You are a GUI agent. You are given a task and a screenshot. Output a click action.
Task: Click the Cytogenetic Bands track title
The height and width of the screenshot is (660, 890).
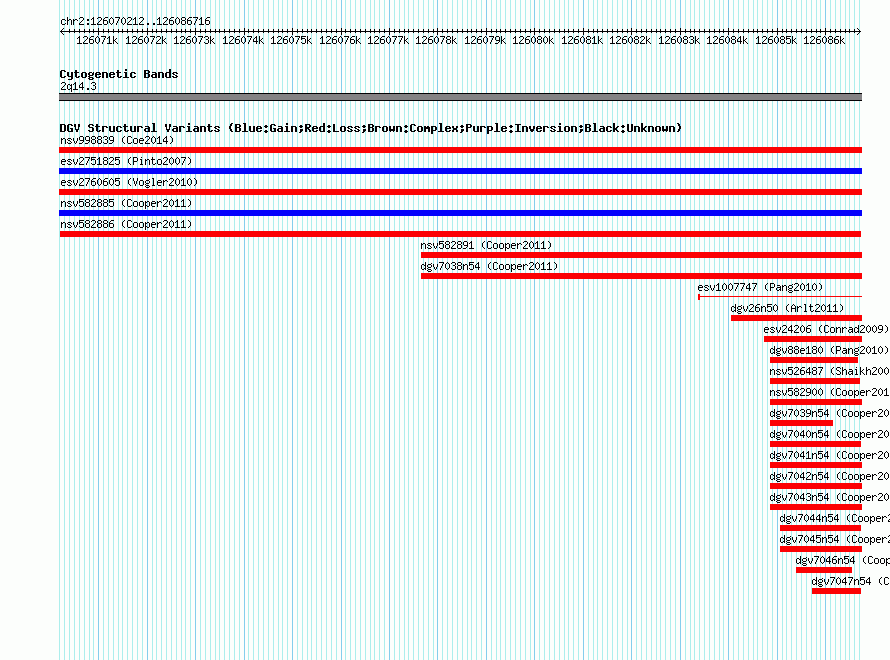pos(119,74)
